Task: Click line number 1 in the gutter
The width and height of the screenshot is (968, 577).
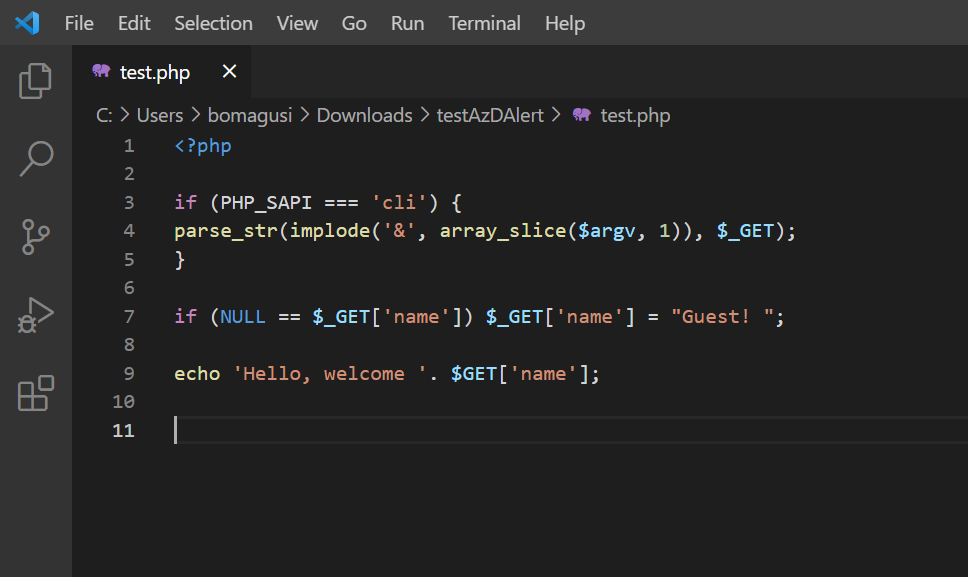Action: click(x=129, y=146)
